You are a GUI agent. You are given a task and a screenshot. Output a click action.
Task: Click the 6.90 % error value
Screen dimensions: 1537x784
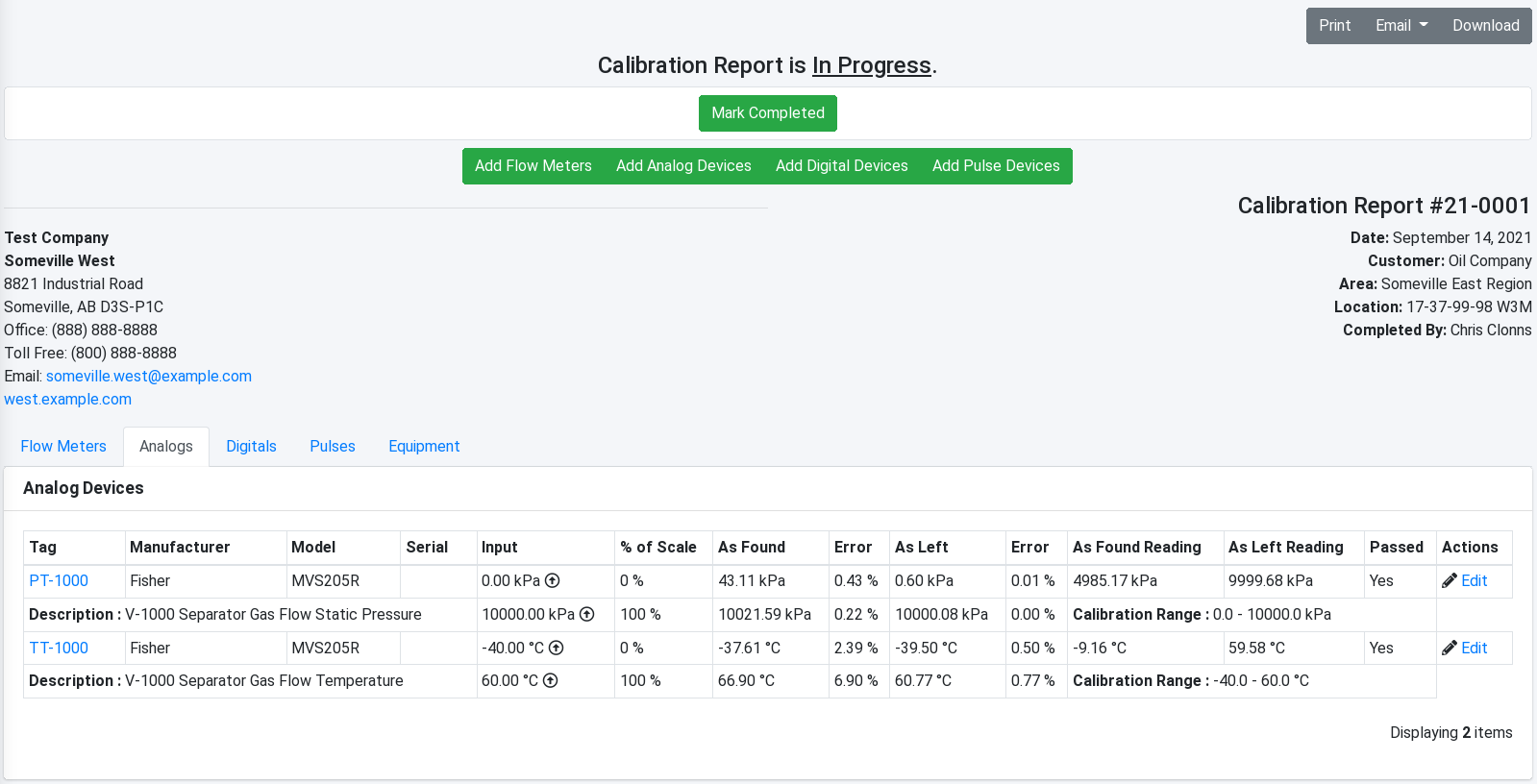(855, 680)
